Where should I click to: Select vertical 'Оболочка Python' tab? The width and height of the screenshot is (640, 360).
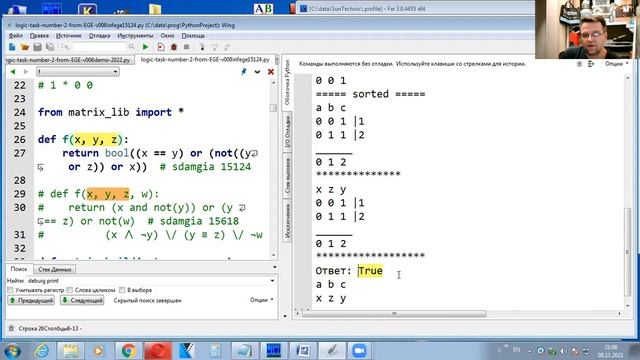pos(287,82)
